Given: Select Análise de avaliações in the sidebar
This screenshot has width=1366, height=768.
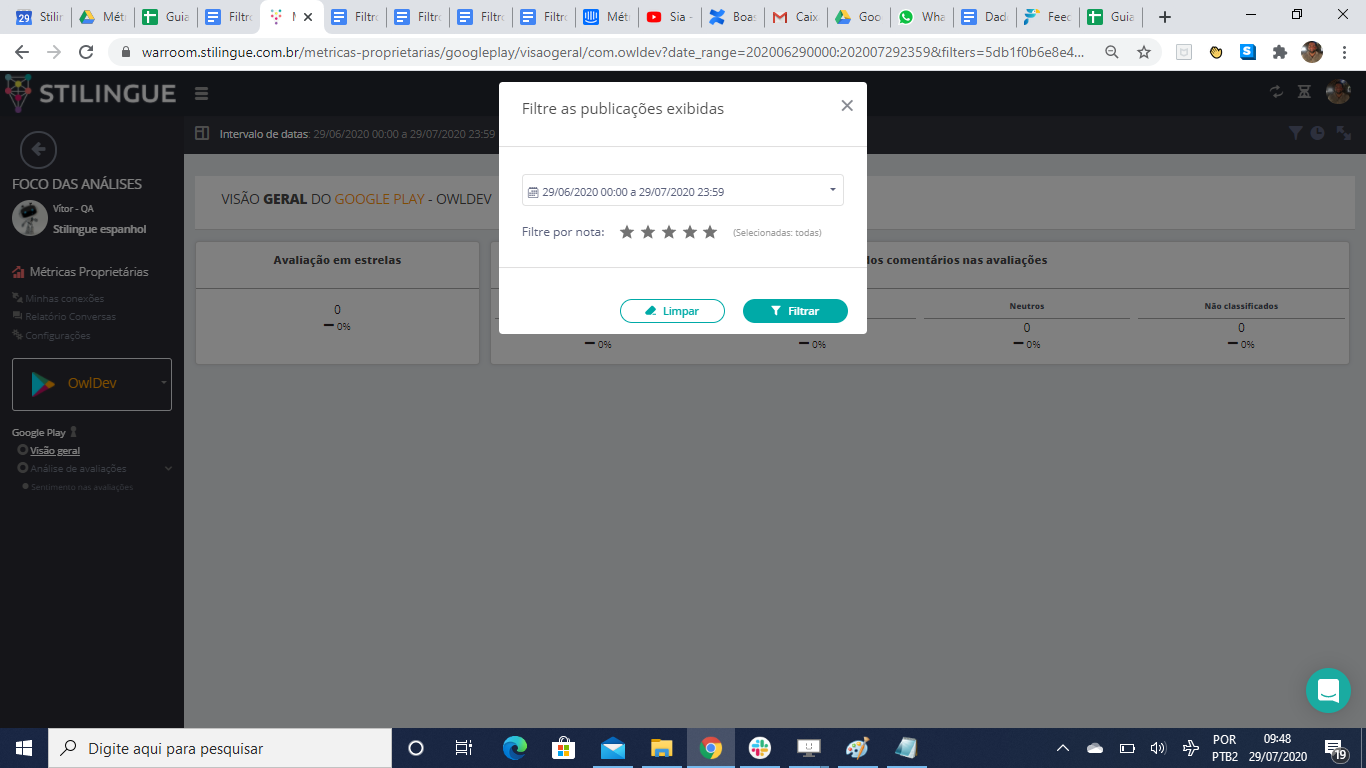Looking at the screenshot, I should point(78,468).
